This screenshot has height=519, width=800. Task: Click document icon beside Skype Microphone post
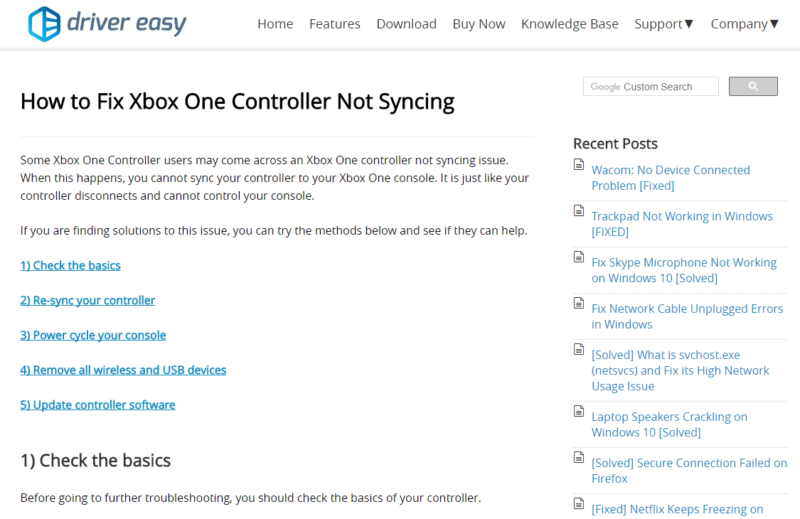579,257
